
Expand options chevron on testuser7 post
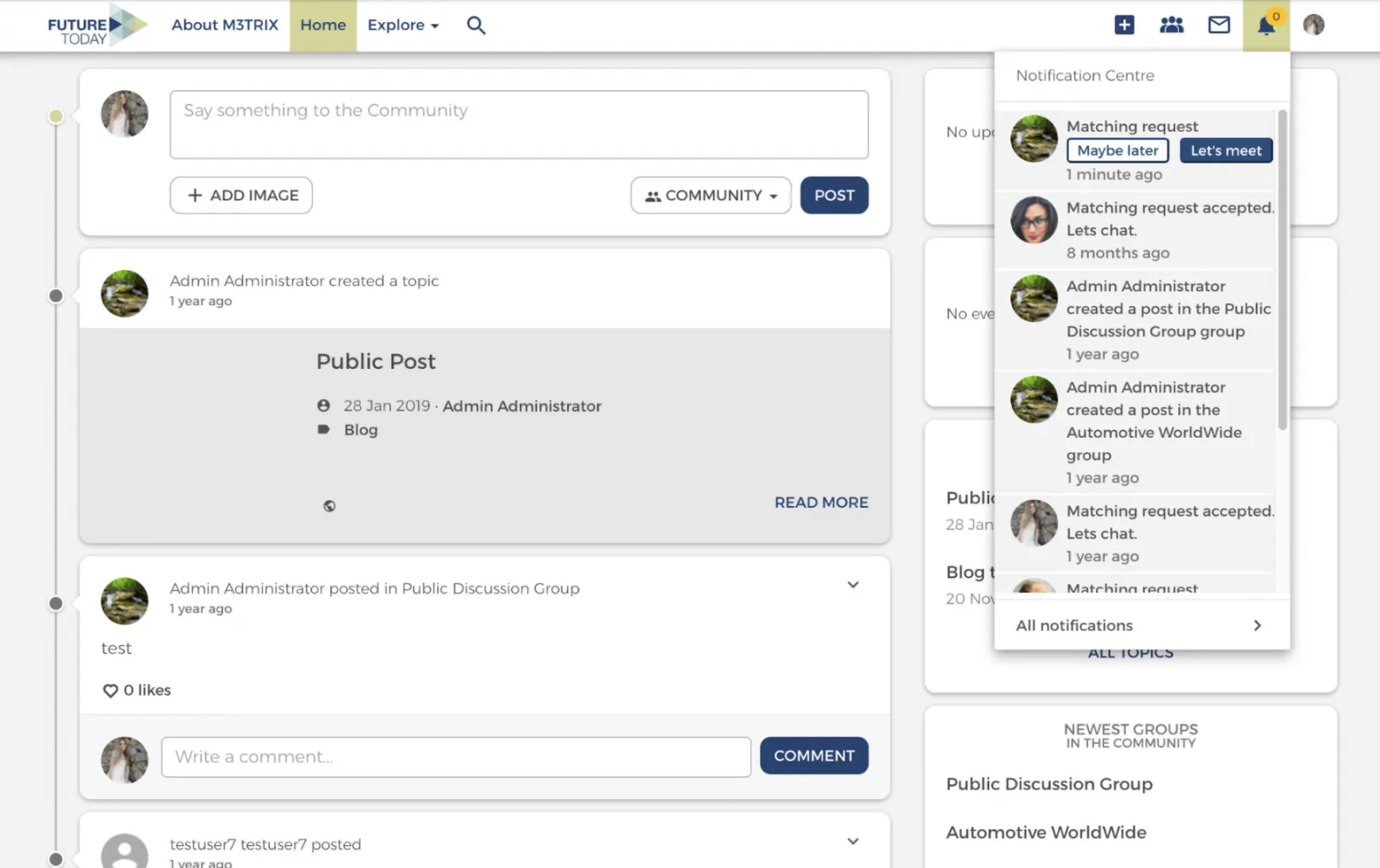pyautogui.click(x=853, y=842)
